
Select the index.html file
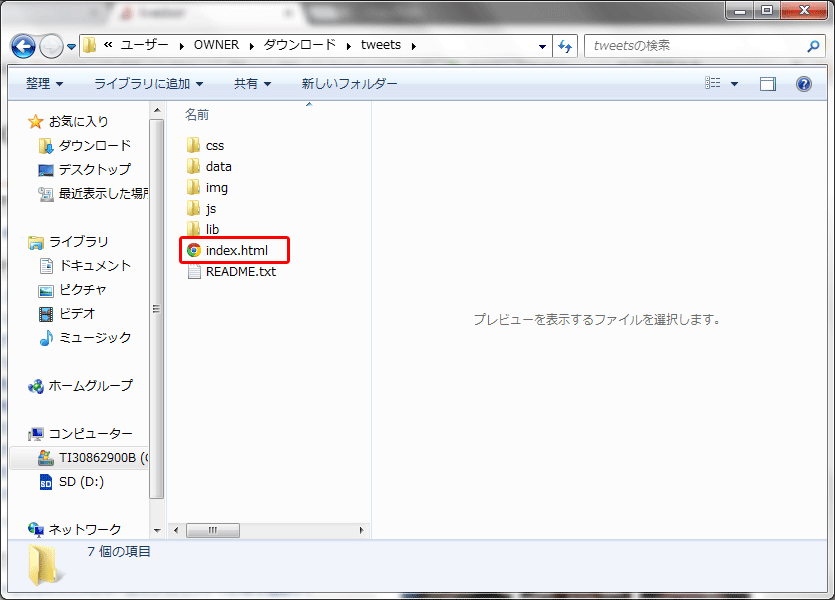point(236,250)
